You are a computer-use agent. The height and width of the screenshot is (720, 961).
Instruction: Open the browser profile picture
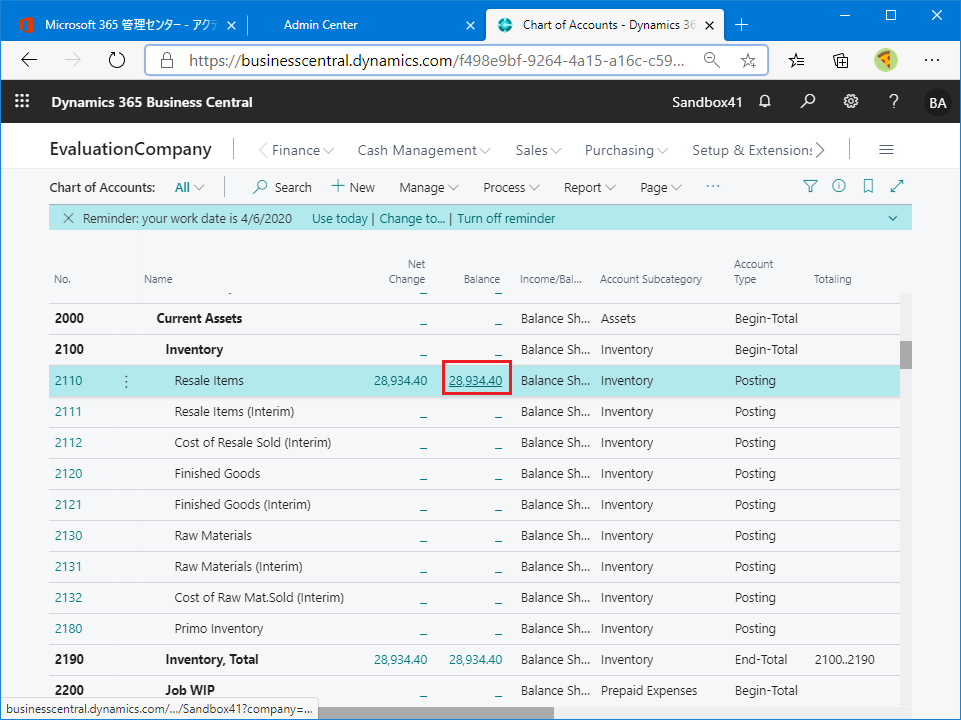[x=886, y=60]
